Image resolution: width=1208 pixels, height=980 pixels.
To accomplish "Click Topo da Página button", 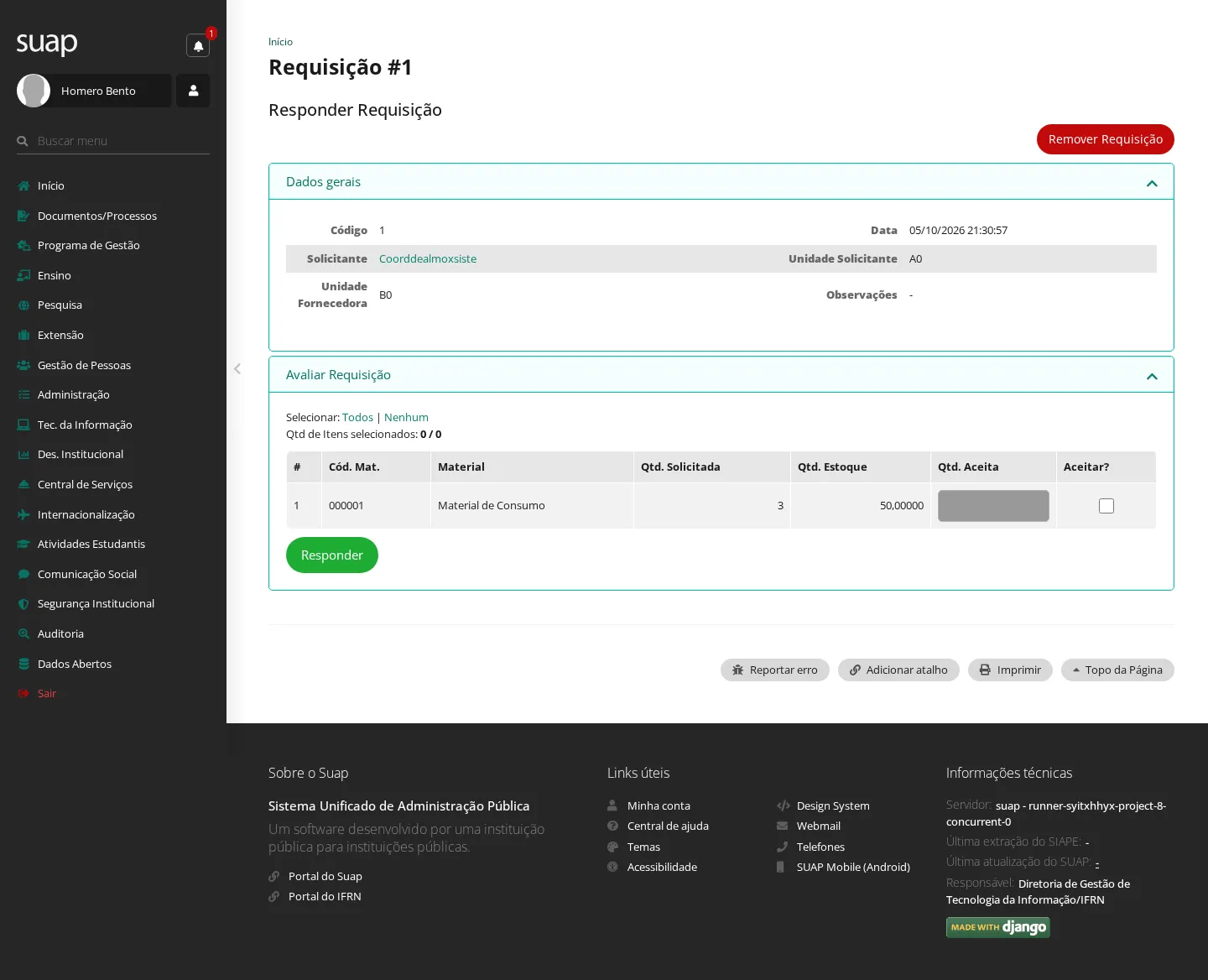I will [x=1117, y=670].
